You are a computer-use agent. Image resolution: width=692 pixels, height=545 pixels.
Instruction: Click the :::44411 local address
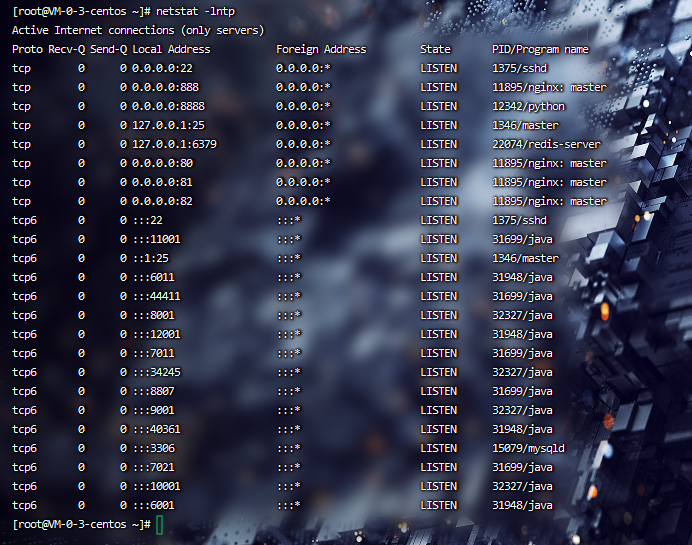click(x=158, y=296)
